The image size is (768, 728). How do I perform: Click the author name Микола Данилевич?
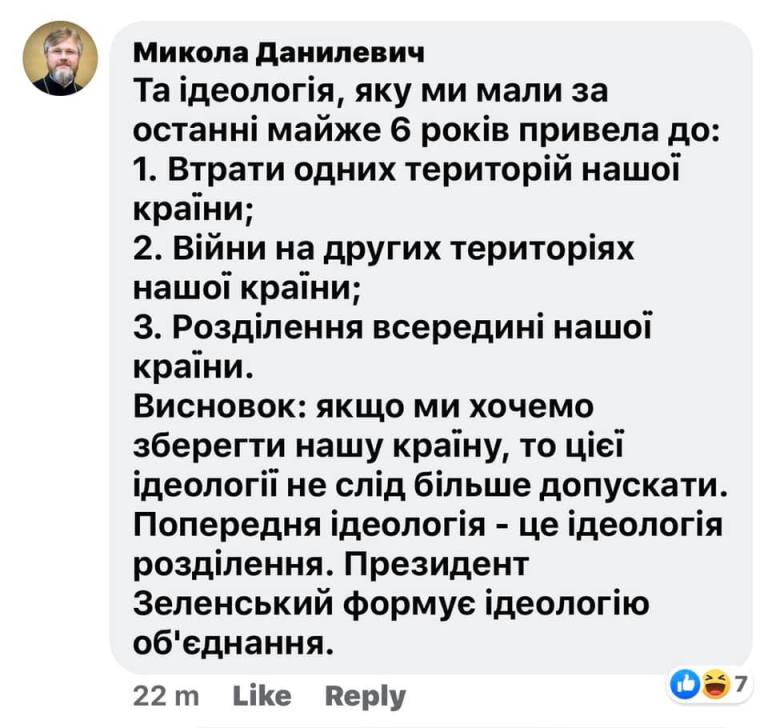click(279, 53)
